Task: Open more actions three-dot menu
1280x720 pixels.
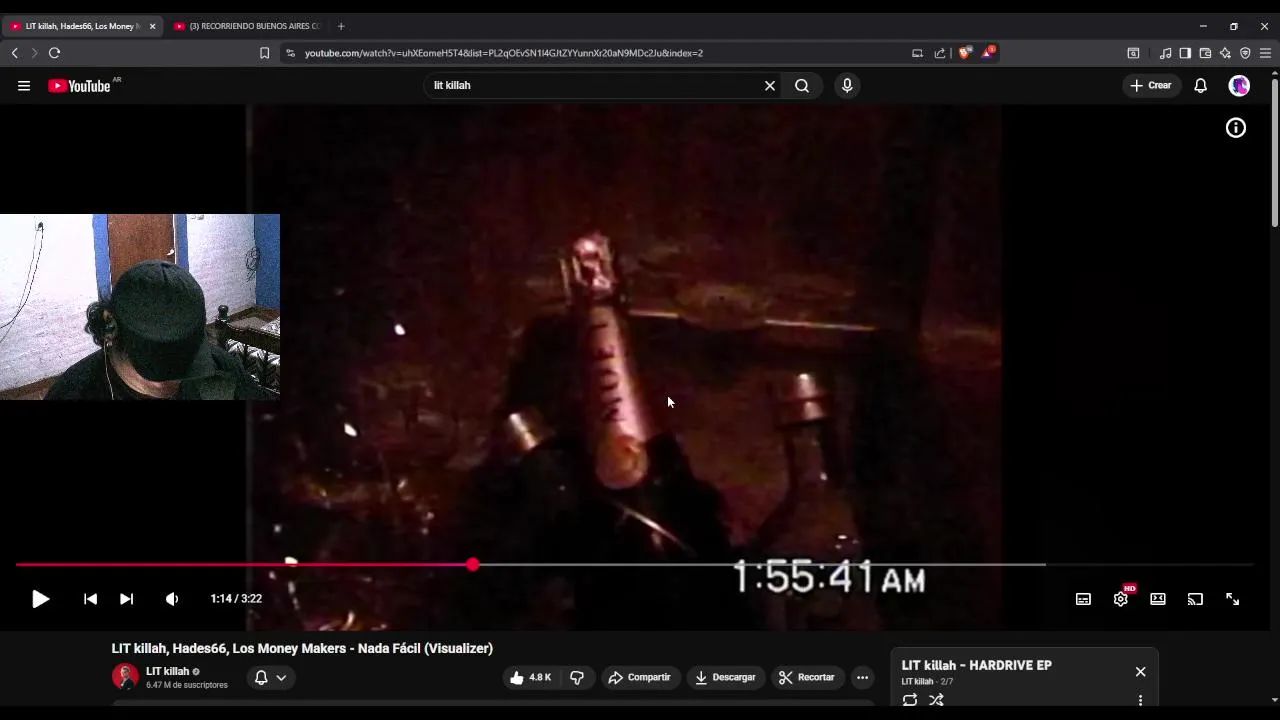Action: [862, 677]
